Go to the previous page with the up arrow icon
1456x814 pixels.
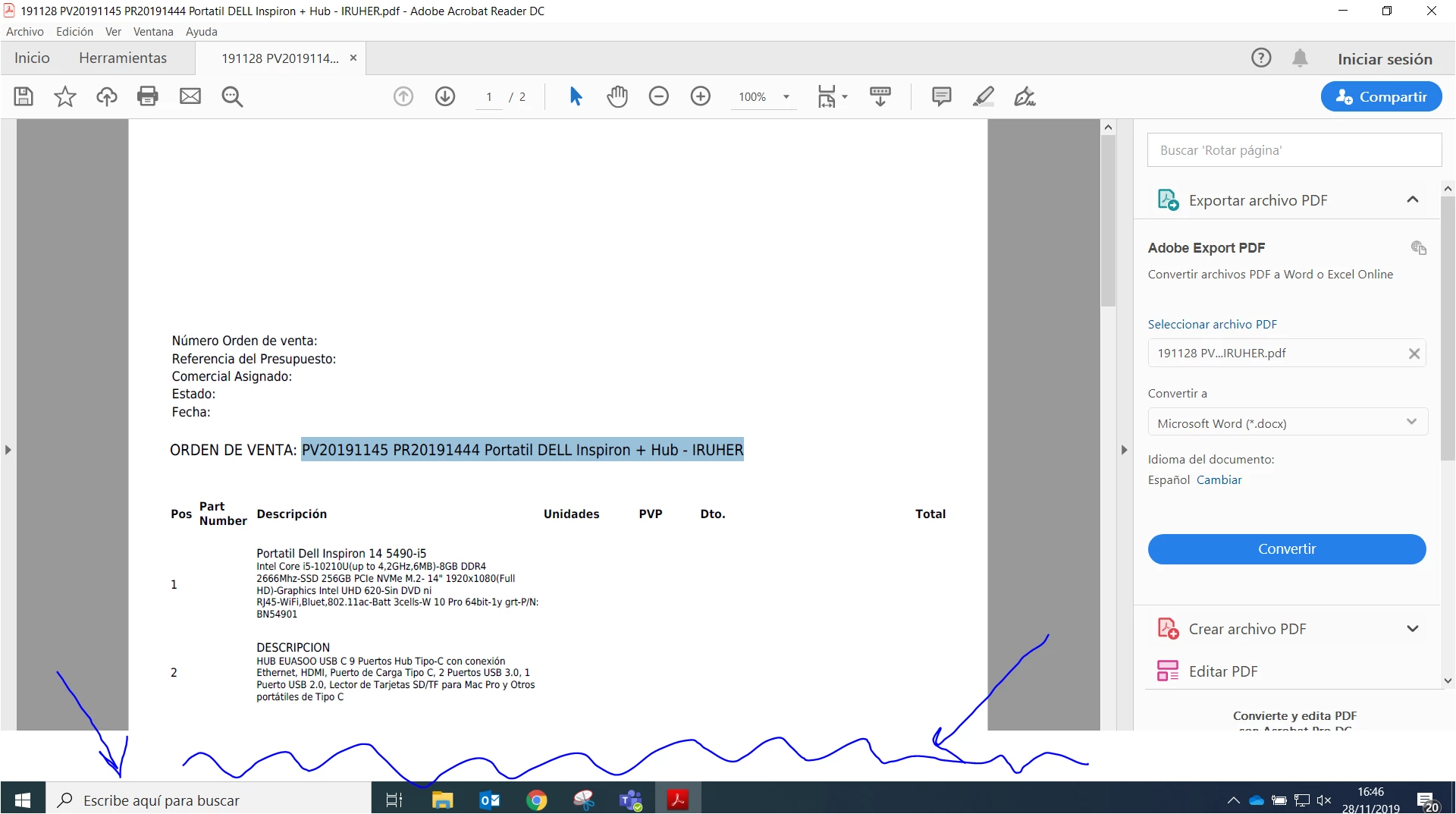point(403,96)
